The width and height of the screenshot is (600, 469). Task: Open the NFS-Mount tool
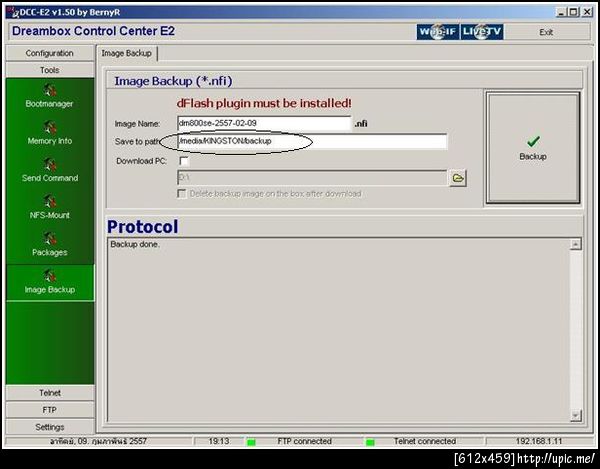[49, 208]
